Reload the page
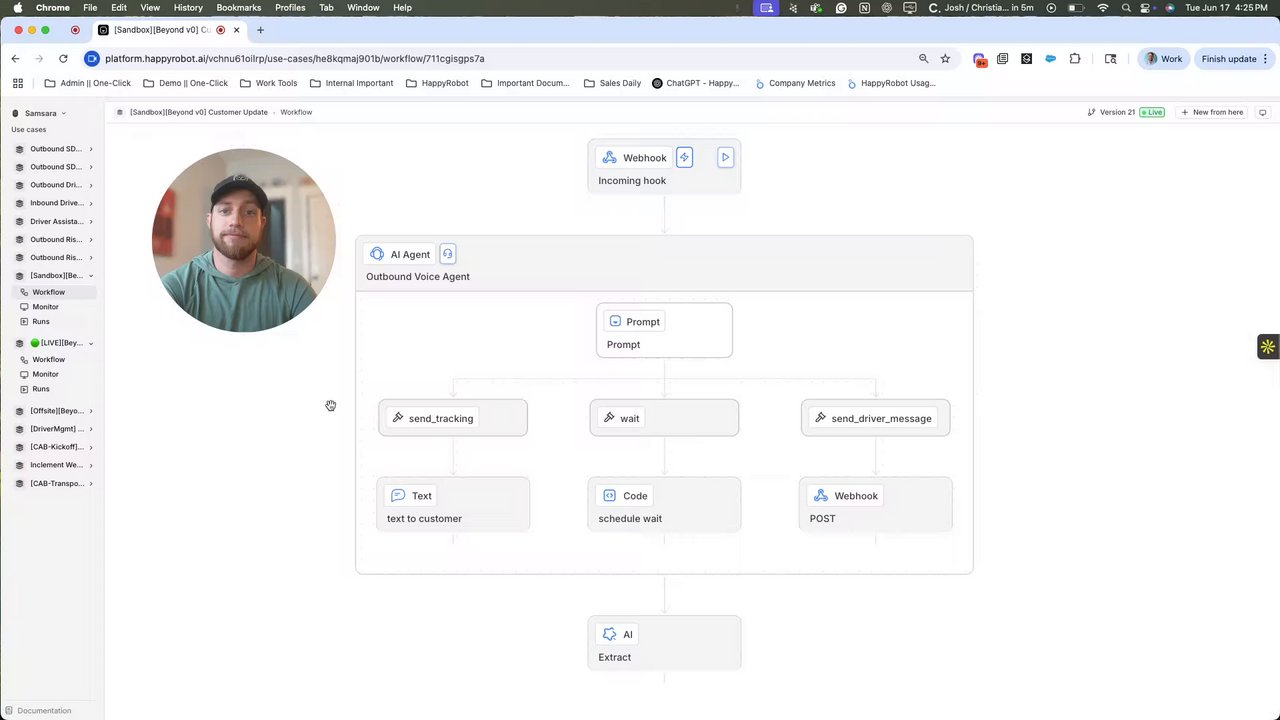This screenshot has width=1280, height=720. click(63, 59)
